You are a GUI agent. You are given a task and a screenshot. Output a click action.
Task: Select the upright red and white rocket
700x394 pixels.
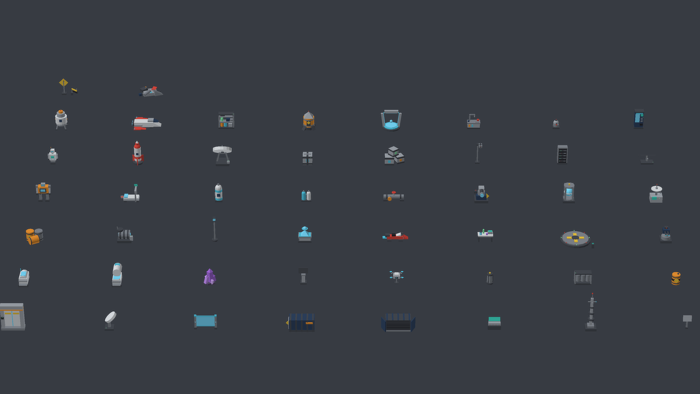coord(138,153)
